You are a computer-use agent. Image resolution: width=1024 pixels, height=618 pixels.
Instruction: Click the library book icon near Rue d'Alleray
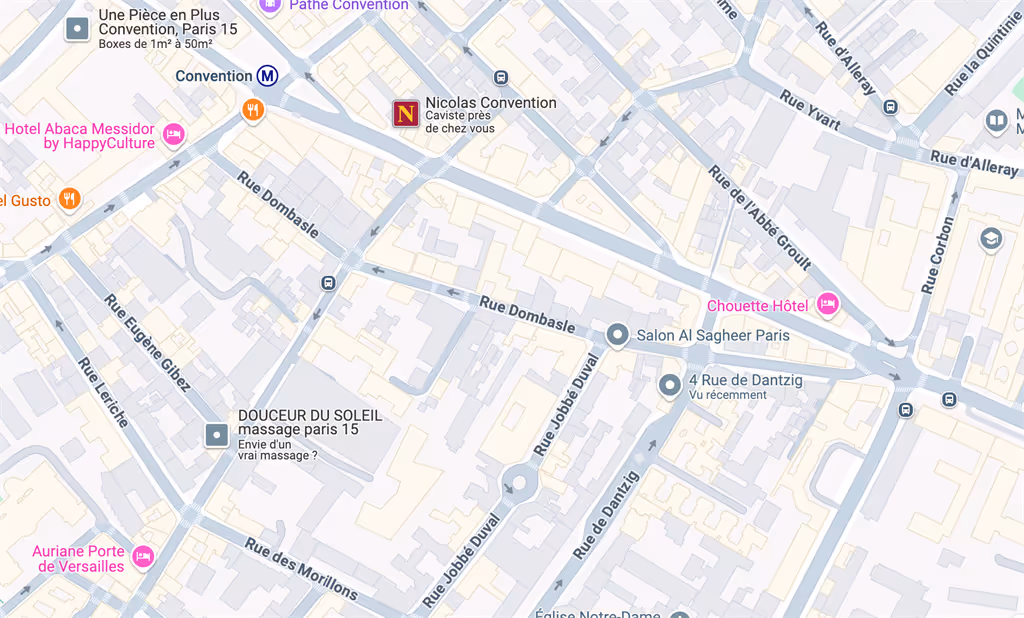pos(997,122)
